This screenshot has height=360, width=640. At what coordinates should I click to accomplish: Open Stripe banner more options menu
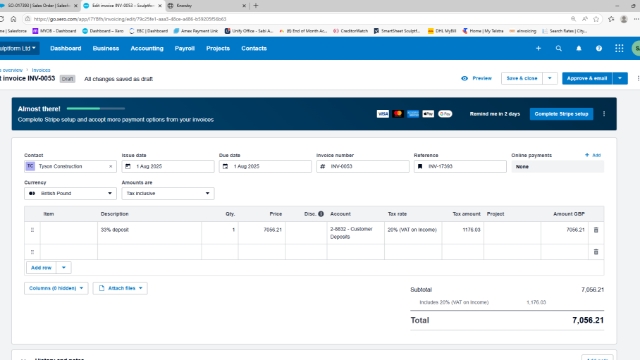604,114
